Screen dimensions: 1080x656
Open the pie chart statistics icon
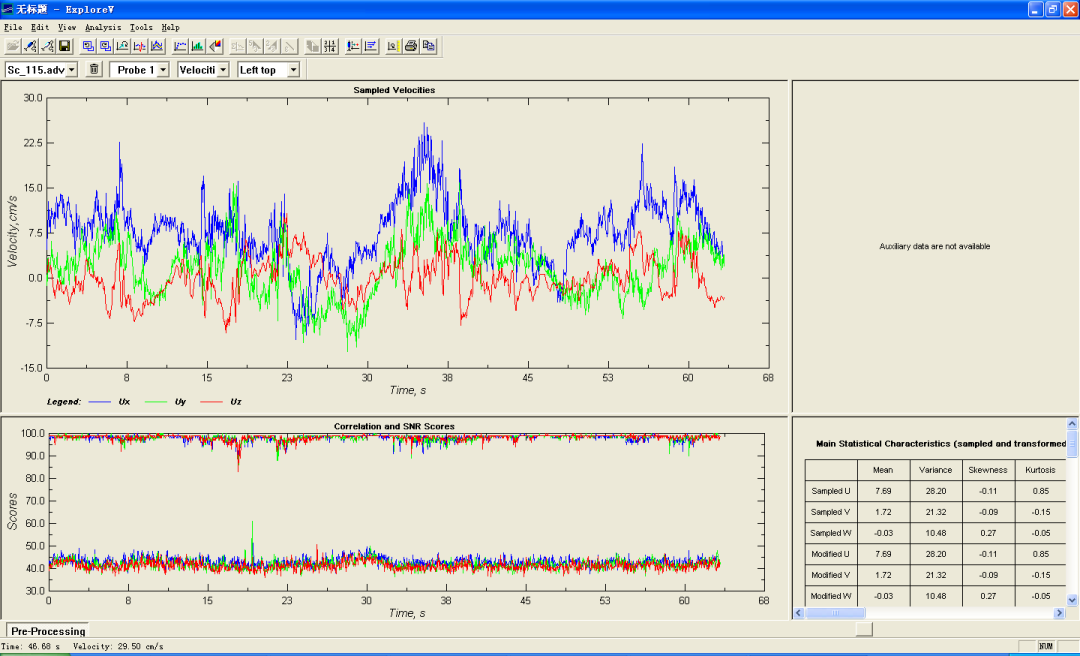[x=213, y=45]
